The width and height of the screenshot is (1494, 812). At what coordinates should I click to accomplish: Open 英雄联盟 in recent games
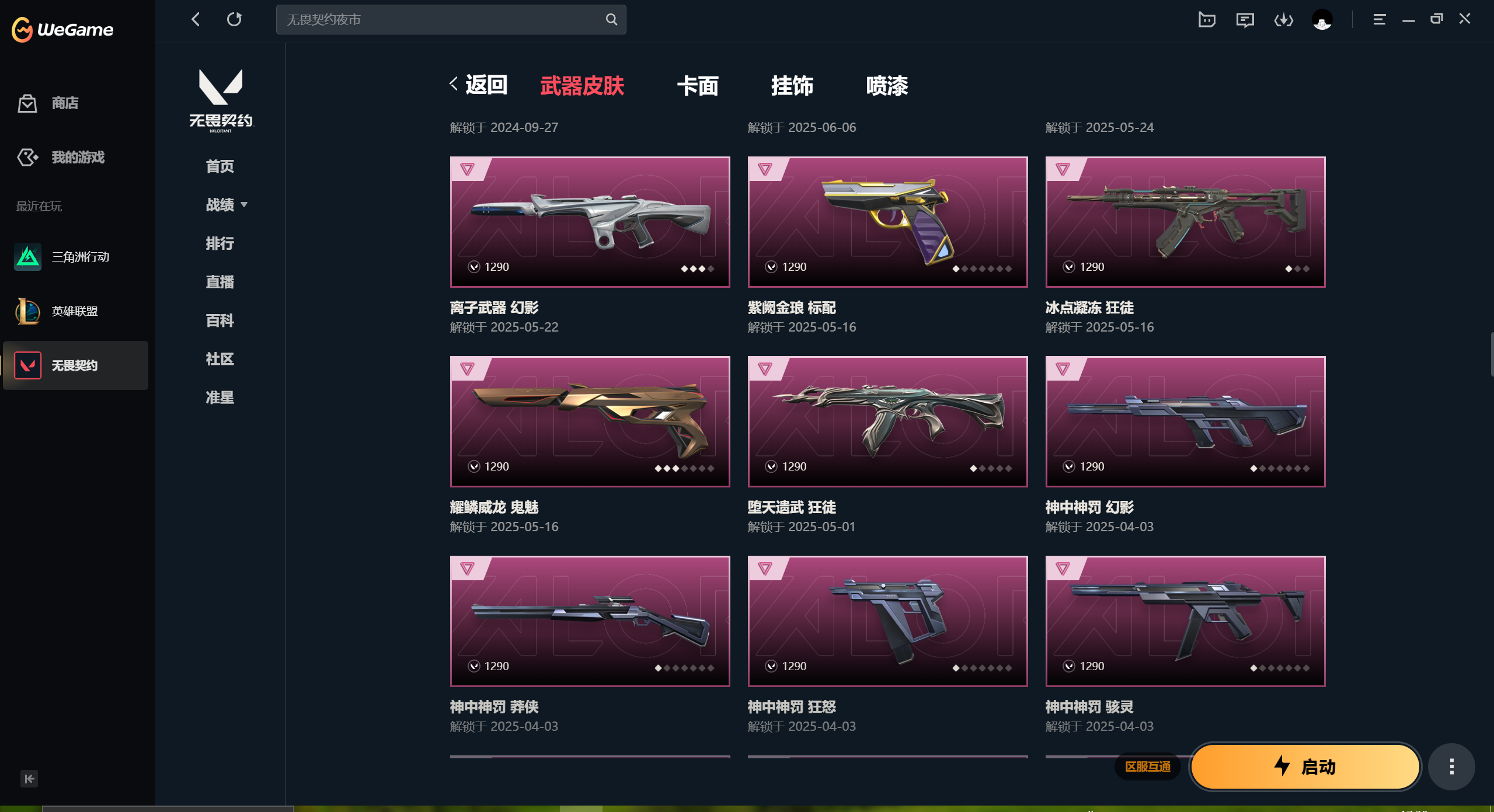[75, 311]
